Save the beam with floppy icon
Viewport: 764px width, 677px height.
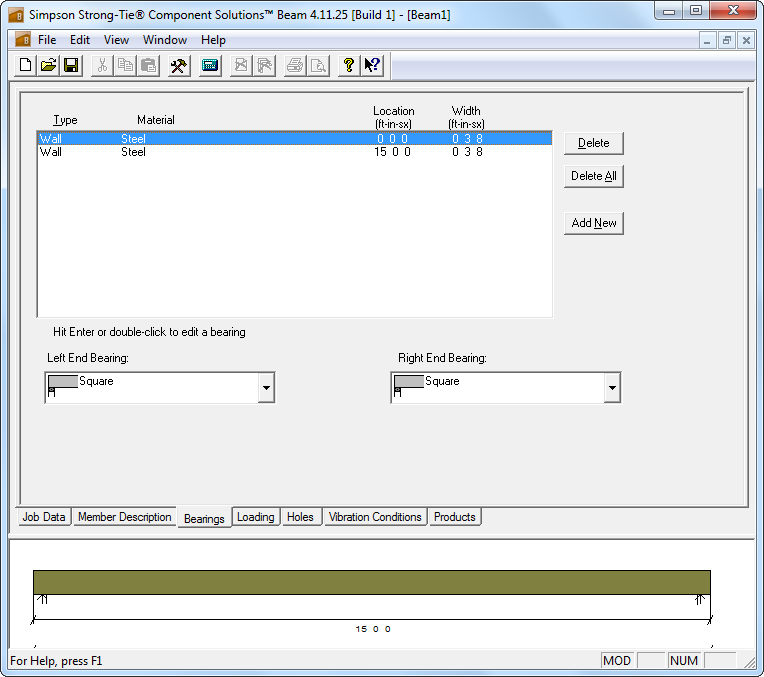[71, 65]
